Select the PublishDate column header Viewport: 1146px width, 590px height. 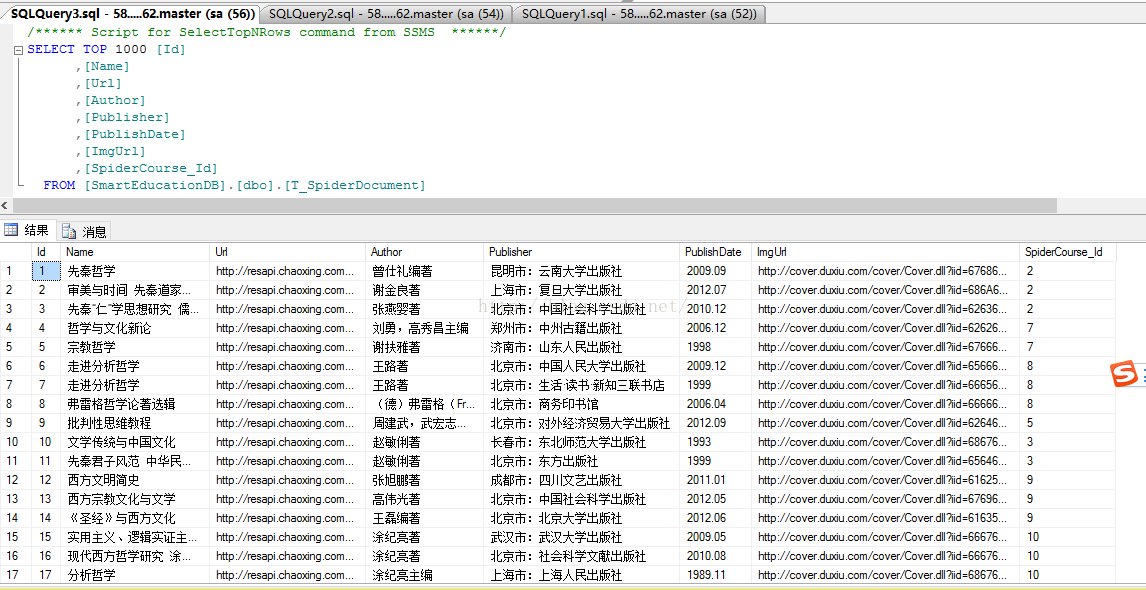pos(716,251)
